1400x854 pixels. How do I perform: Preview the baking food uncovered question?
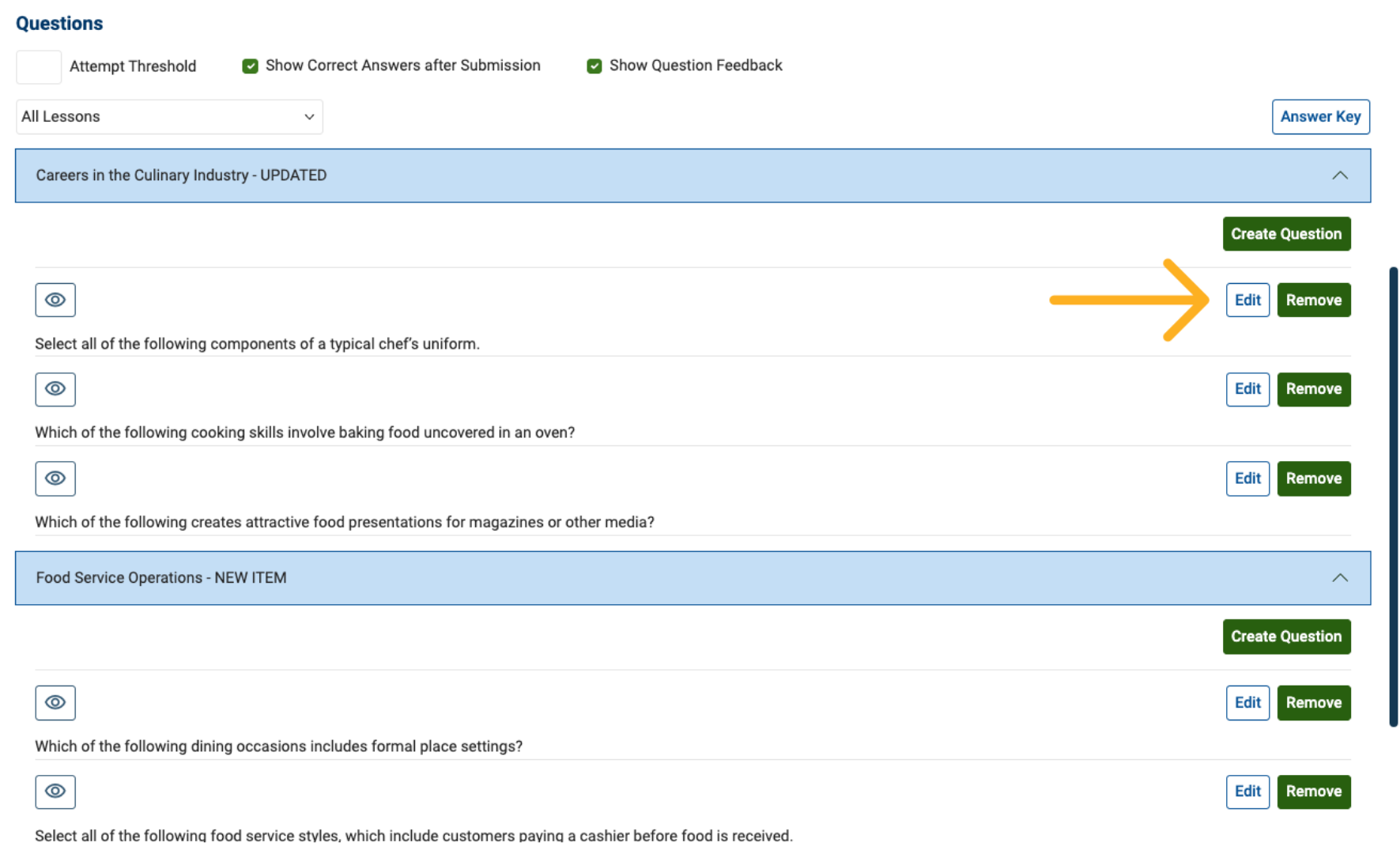pyautogui.click(x=55, y=389)
